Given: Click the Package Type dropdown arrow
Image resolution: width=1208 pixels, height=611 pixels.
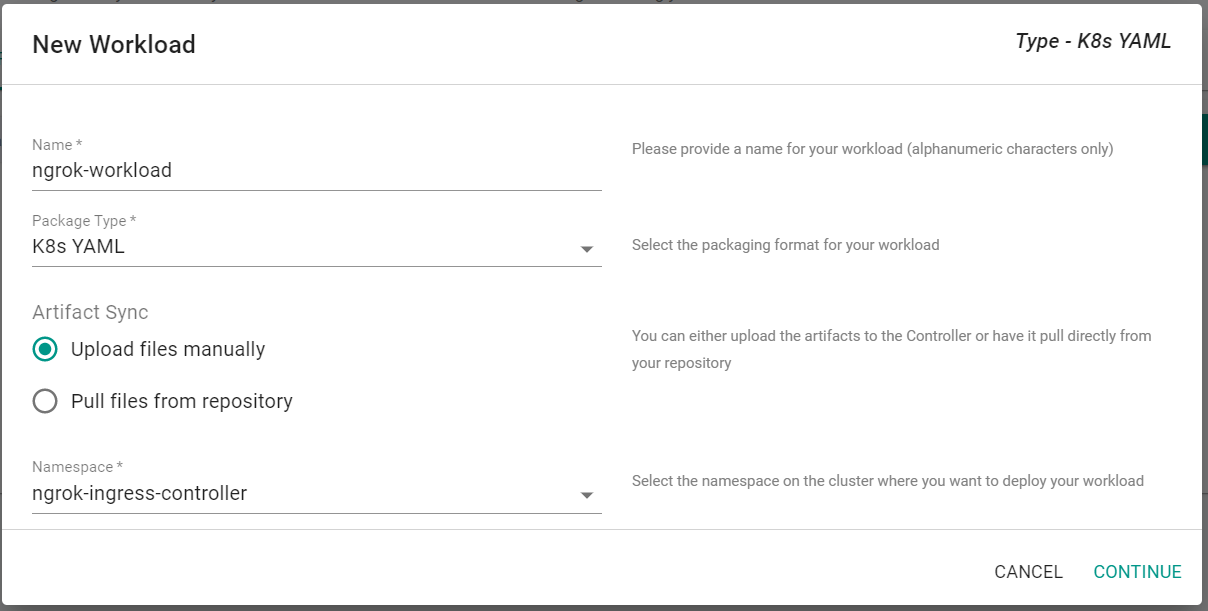Looking at the screenshot, I should (x=587, y=249).
